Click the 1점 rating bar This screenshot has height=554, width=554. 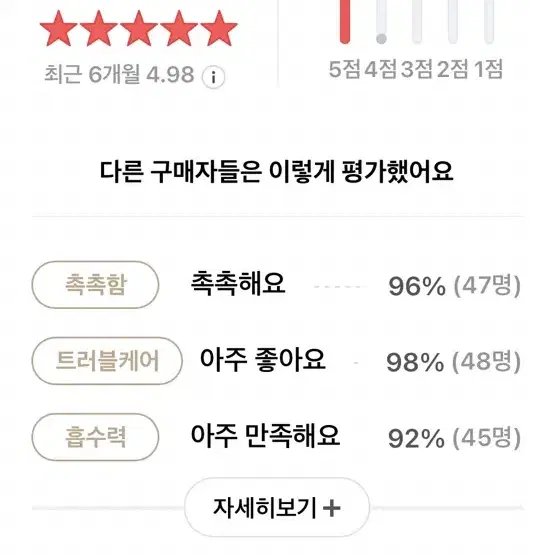(489, 22)
